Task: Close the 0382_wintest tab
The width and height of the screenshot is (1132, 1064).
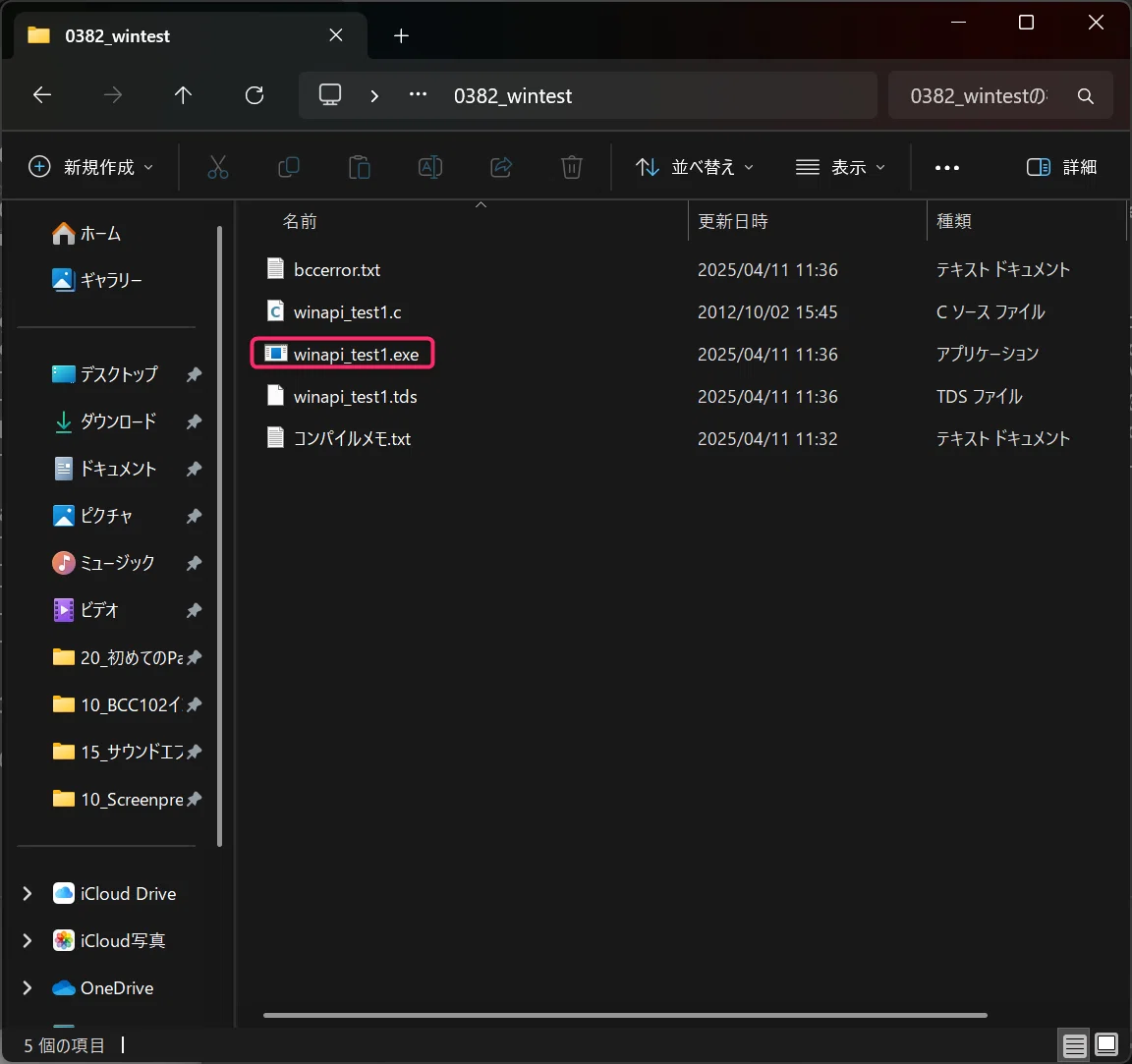Action: pyautogui.click(x=336, y=35)
